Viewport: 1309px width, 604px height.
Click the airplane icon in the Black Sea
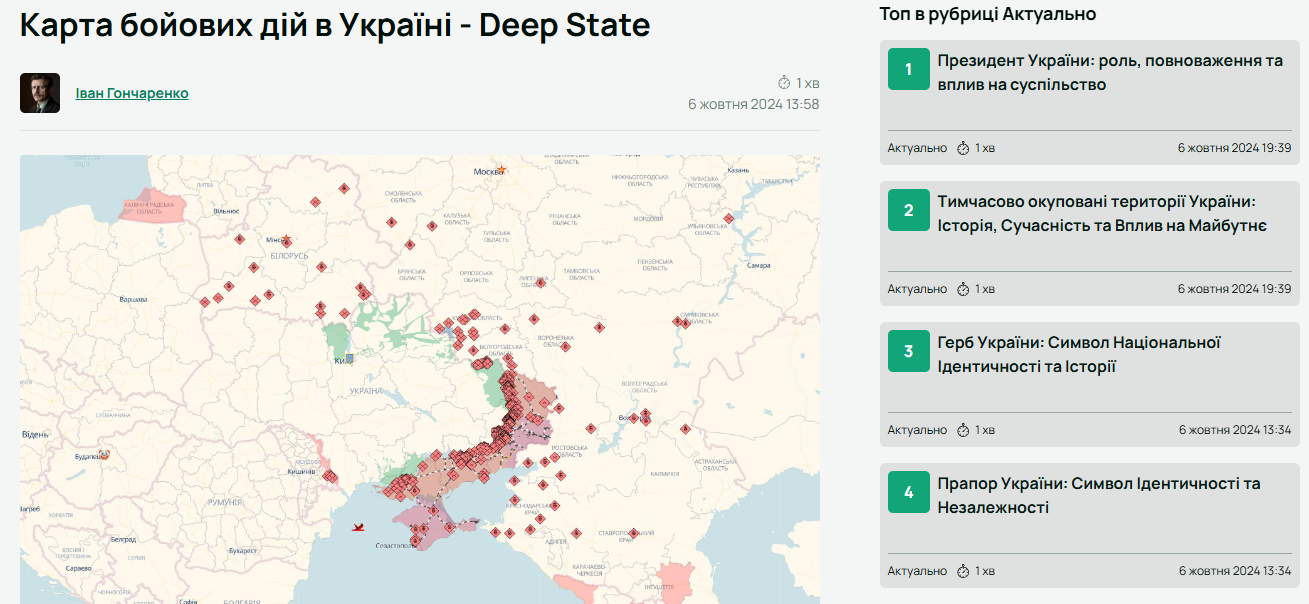click(x=358, y=526)
